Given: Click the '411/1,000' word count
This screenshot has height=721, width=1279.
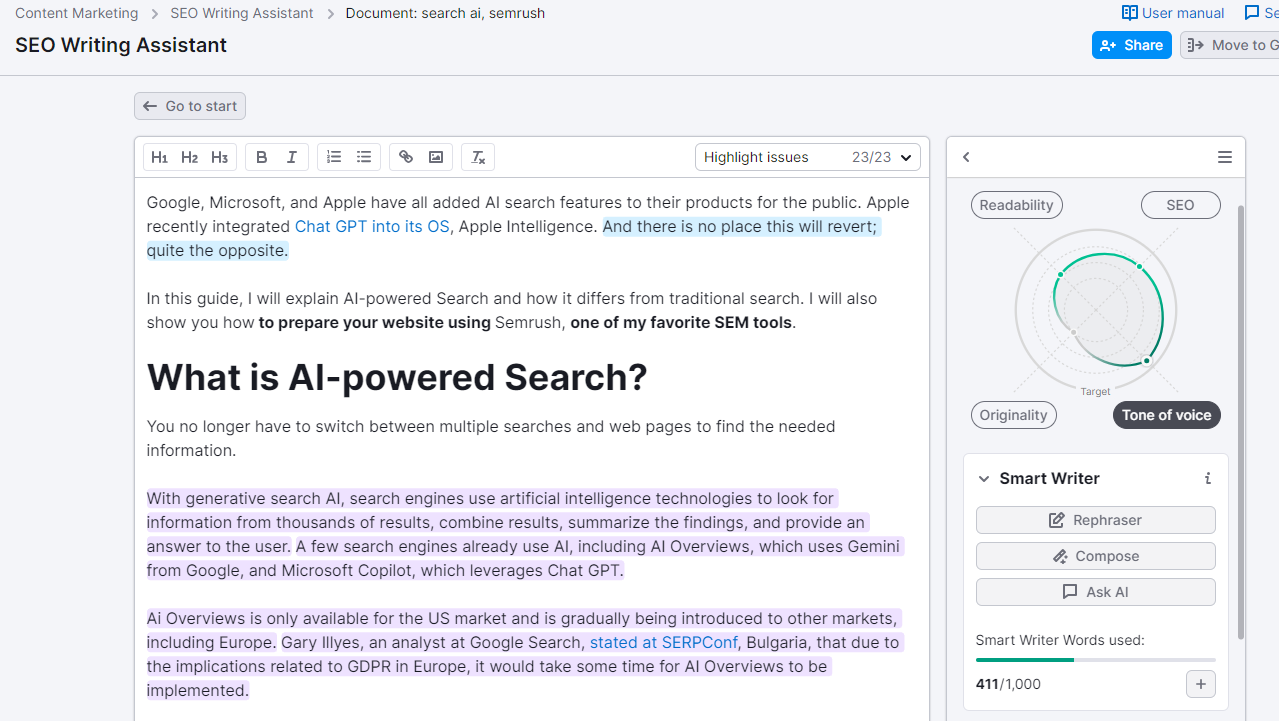Looking at the screenshot, I should tap(1008, 684).
